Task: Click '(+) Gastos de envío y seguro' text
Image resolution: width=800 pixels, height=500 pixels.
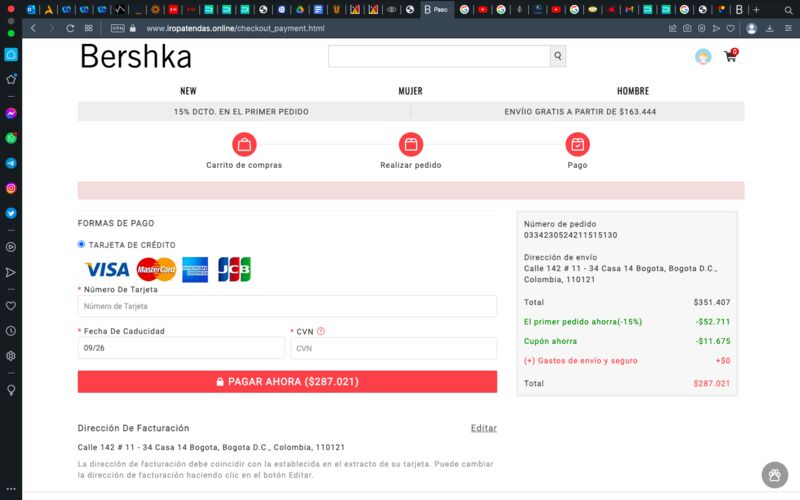Action: 581,361
